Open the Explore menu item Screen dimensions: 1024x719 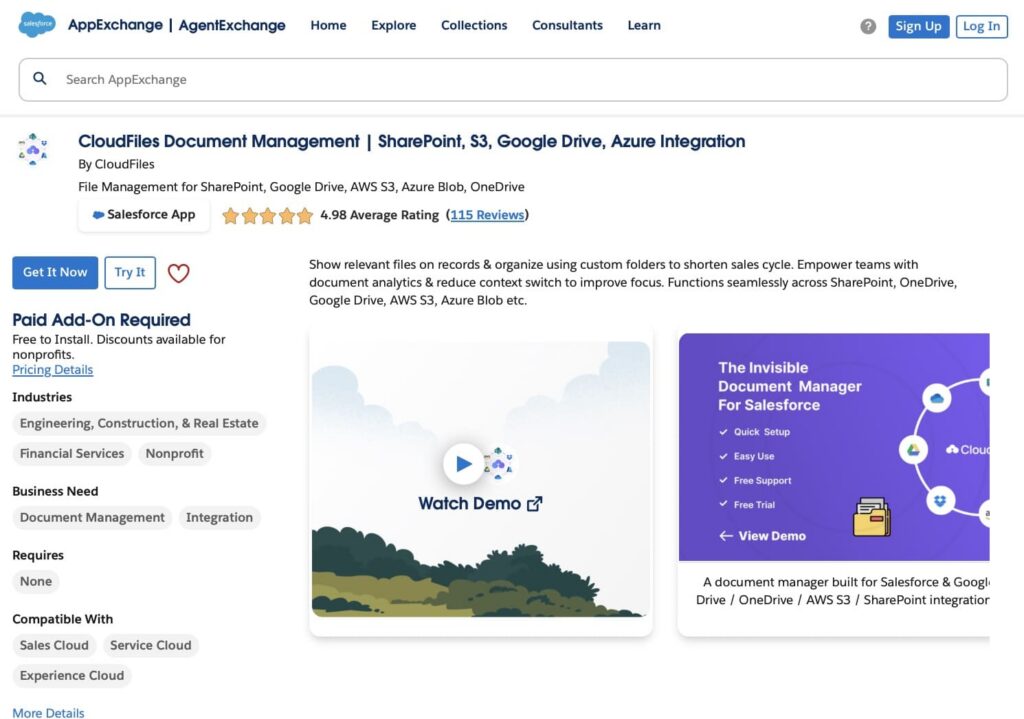(x=393, y=26)
